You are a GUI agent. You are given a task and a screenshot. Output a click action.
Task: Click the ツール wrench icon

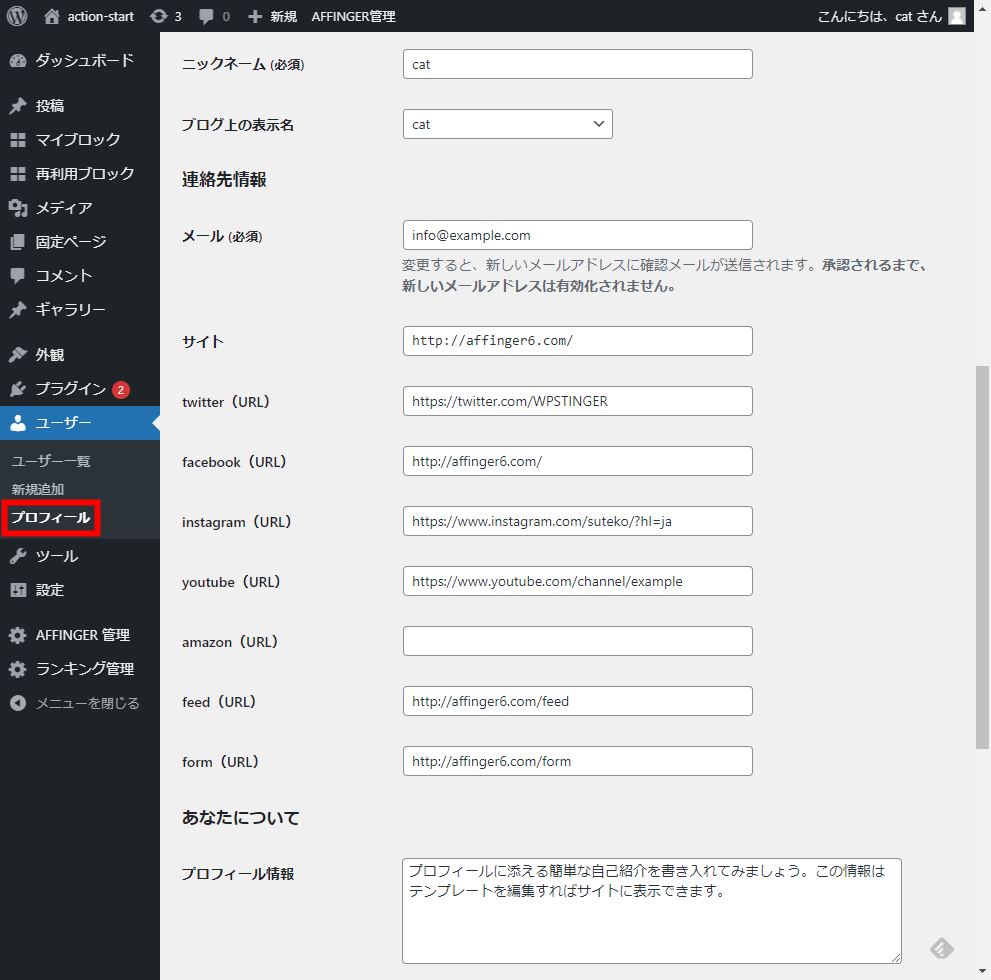(x=18, y=556)
